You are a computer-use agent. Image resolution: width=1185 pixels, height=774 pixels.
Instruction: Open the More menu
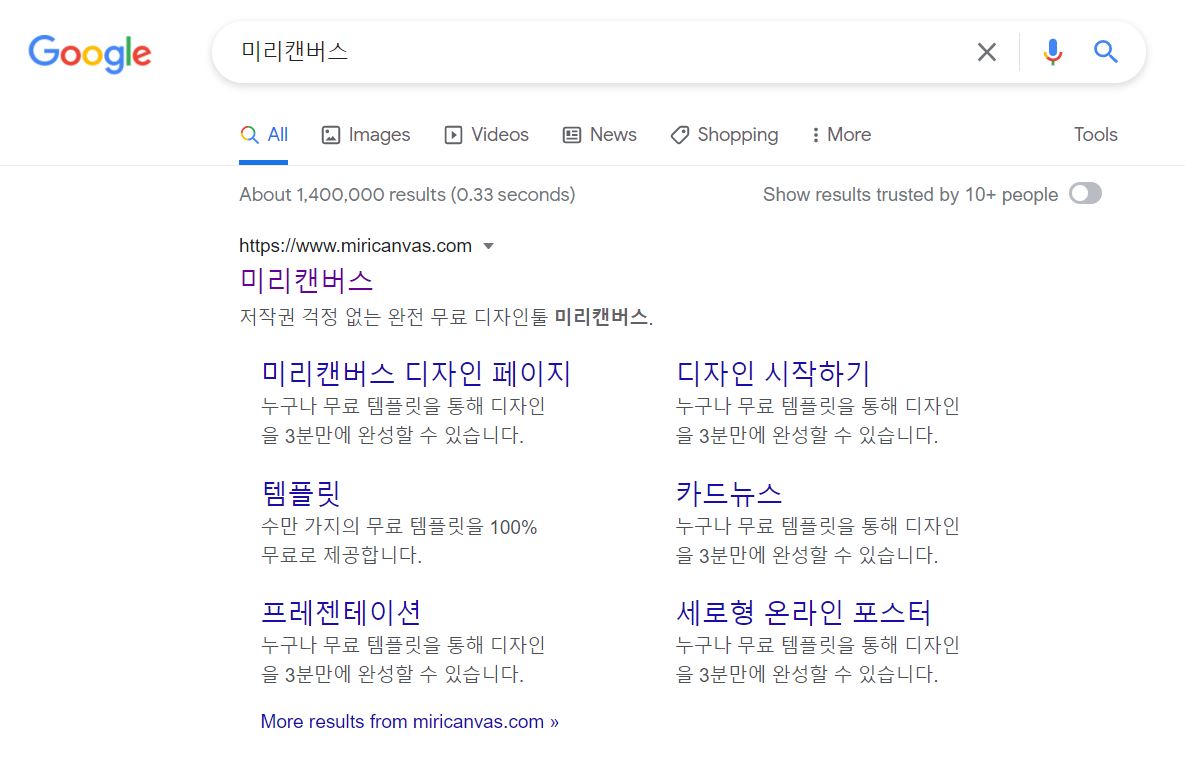click(x=841, y=135)
